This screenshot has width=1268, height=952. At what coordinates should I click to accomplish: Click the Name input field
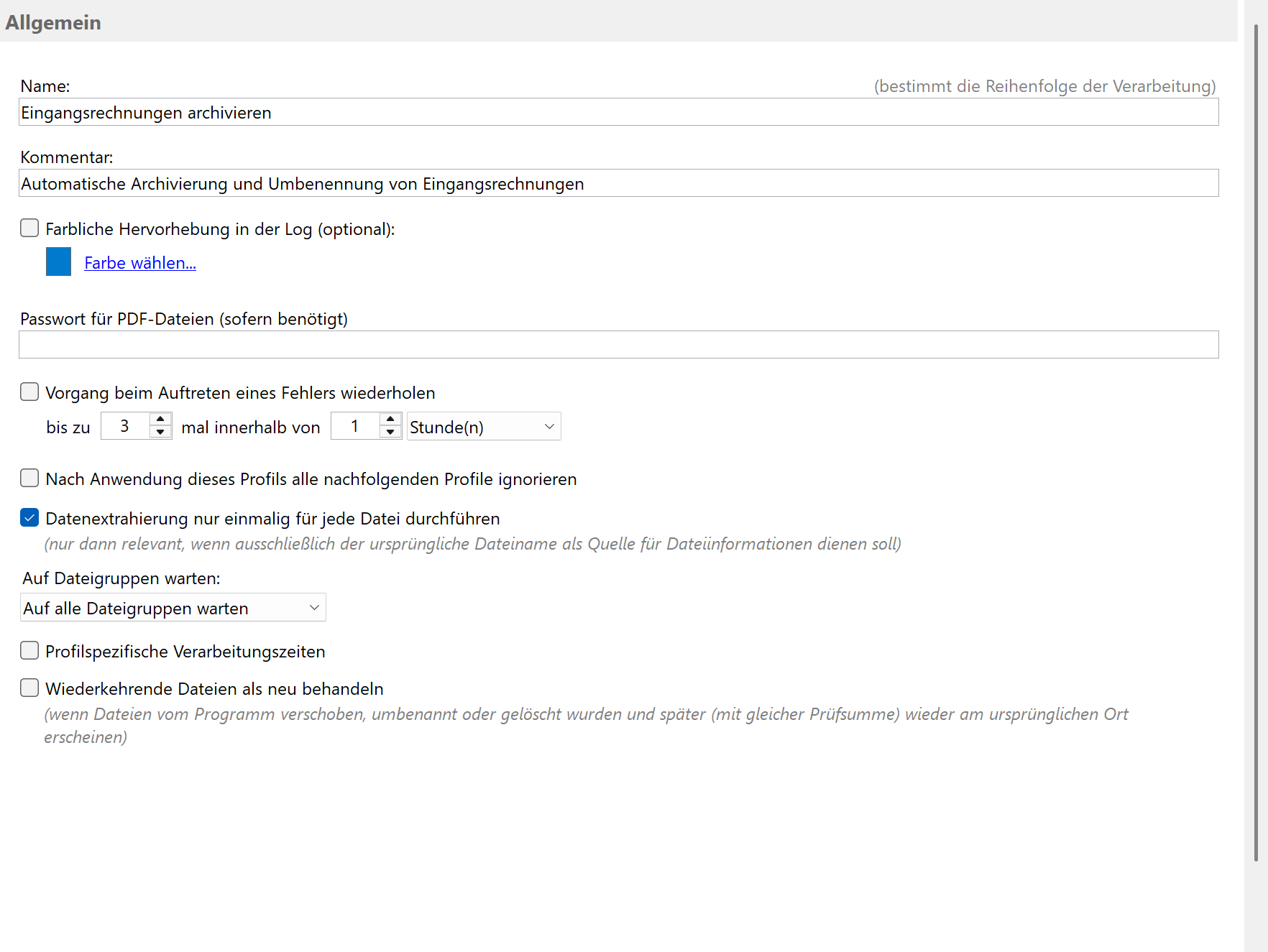coord(618,113)
